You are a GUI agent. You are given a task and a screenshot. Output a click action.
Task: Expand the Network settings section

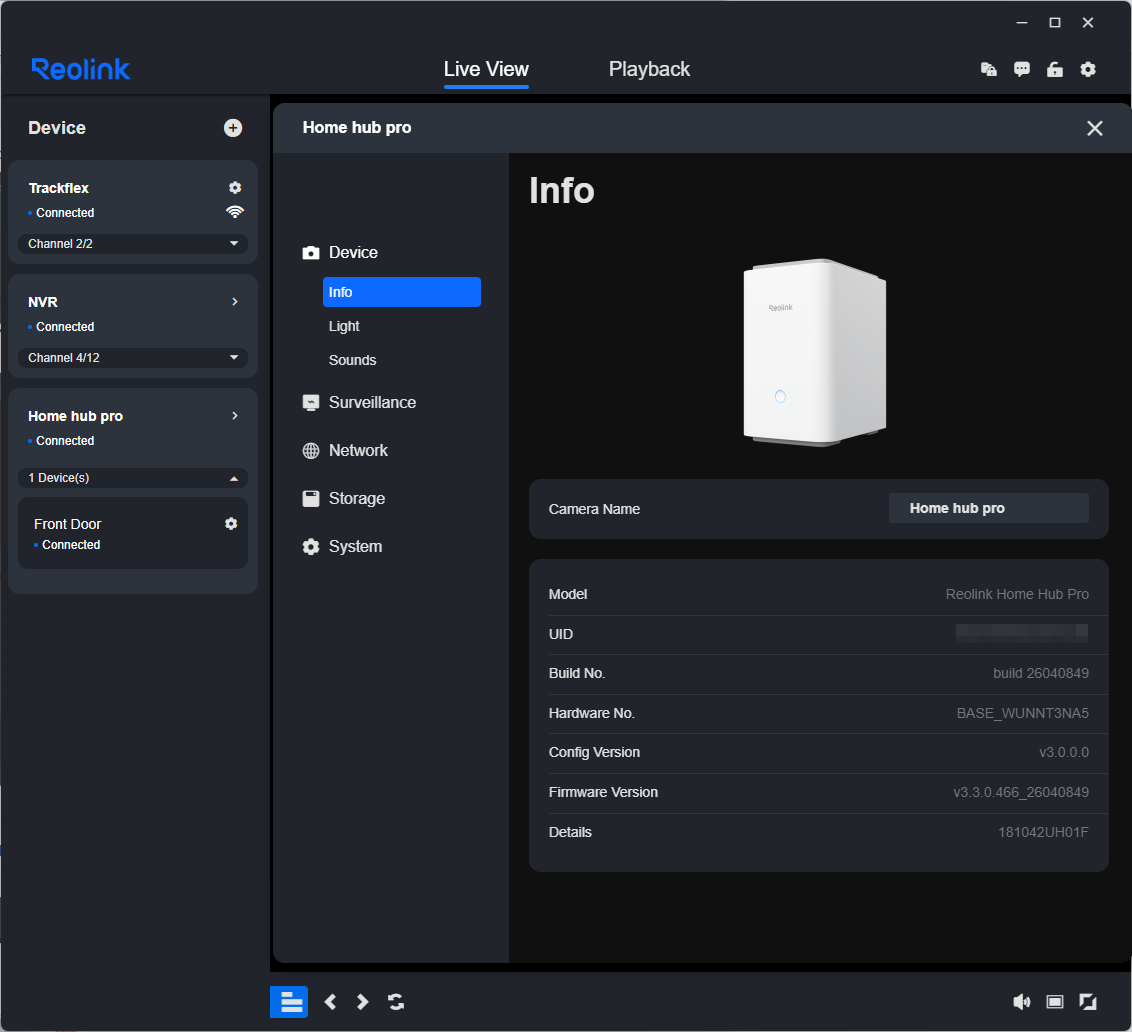coord(358,451)
